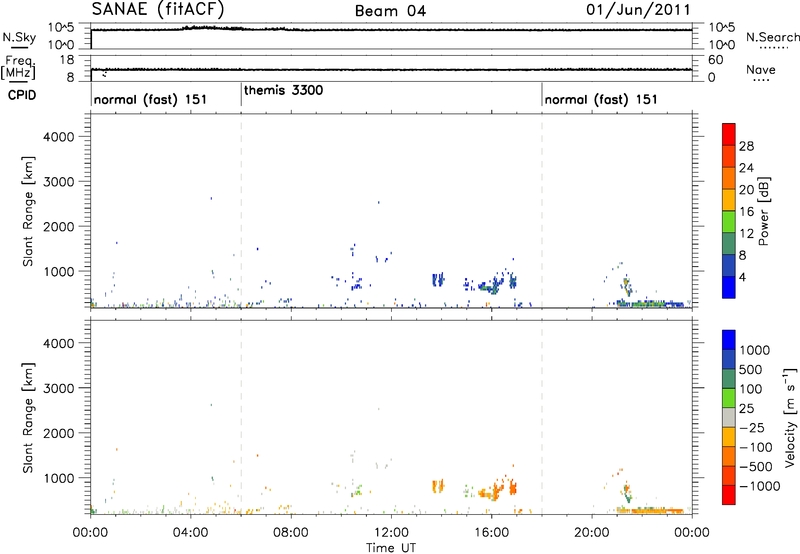Select the -25 label on the velocity colorbar
800x554 pixels.
point(752,427)
